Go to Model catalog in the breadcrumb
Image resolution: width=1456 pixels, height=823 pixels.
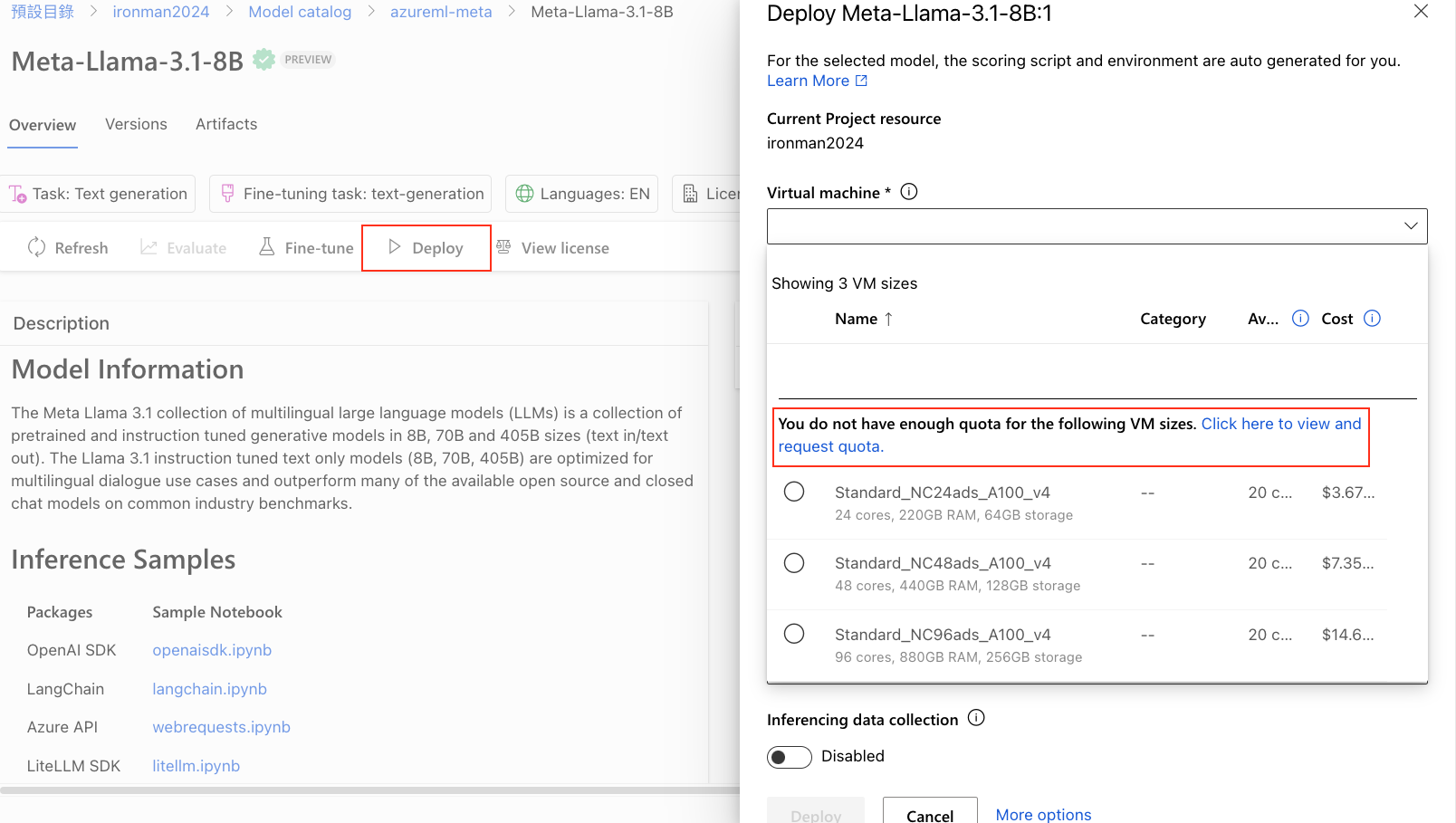pos(300,12)
